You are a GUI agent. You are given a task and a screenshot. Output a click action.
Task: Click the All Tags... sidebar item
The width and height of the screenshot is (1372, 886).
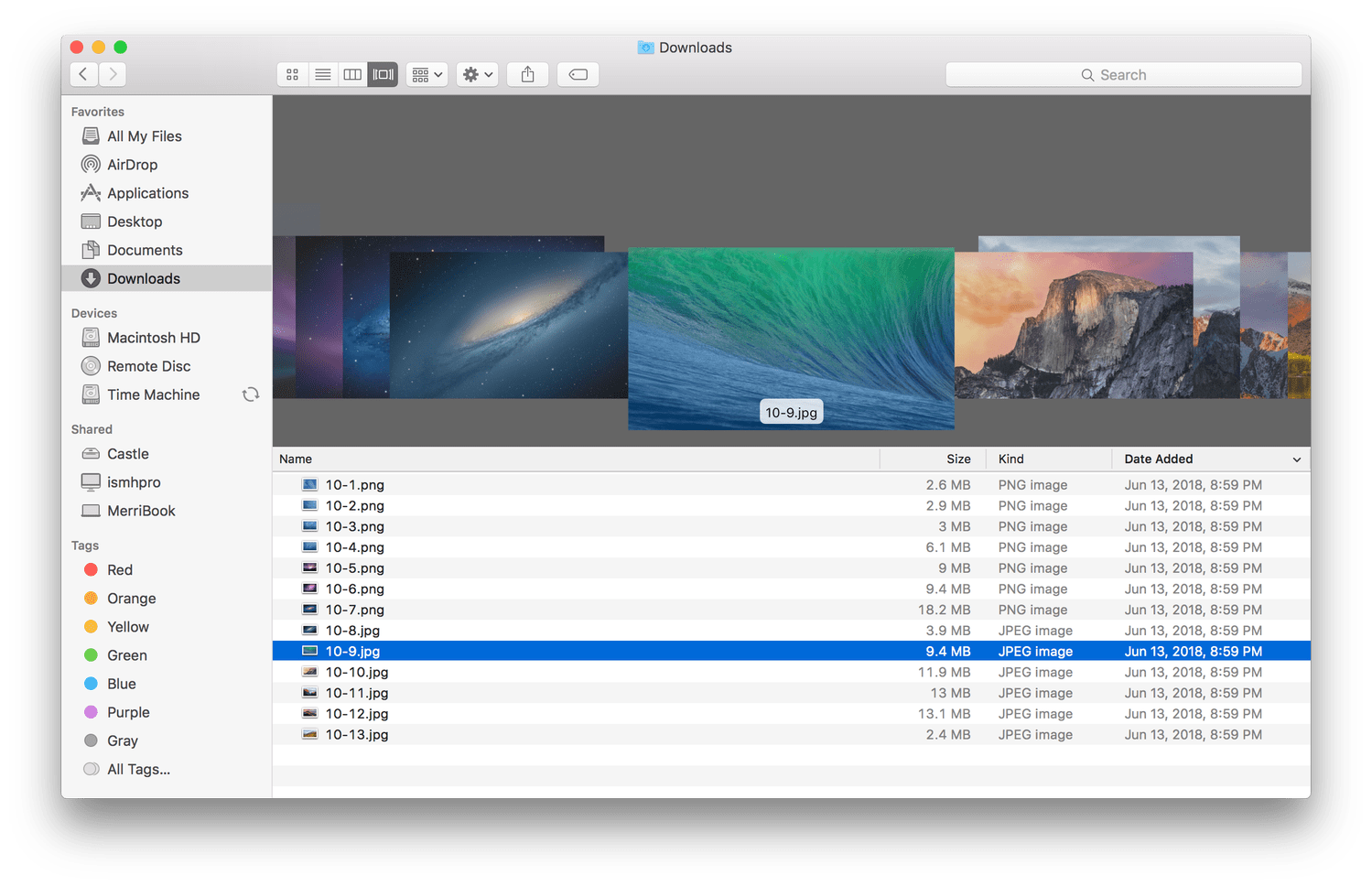coord(138,770)
